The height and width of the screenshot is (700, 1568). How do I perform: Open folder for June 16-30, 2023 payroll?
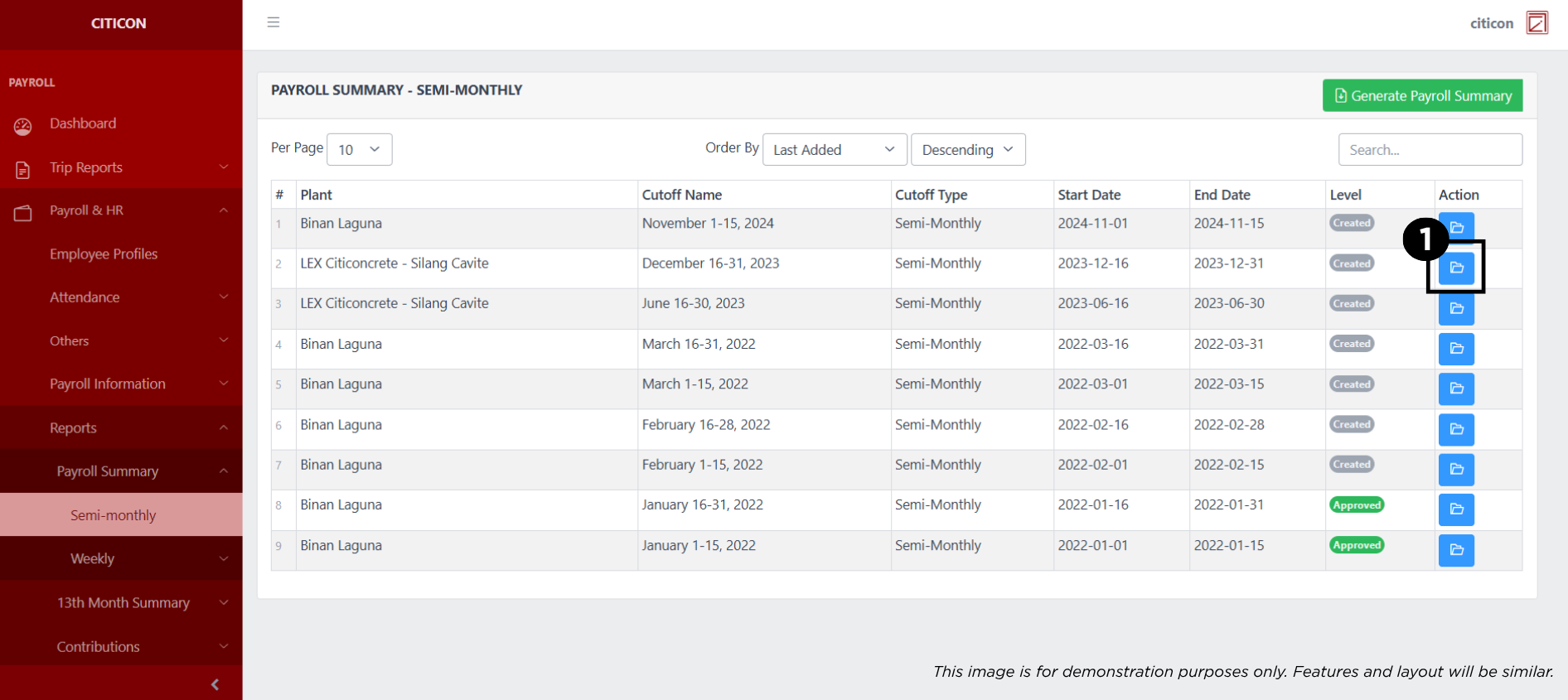[1456, 309]
